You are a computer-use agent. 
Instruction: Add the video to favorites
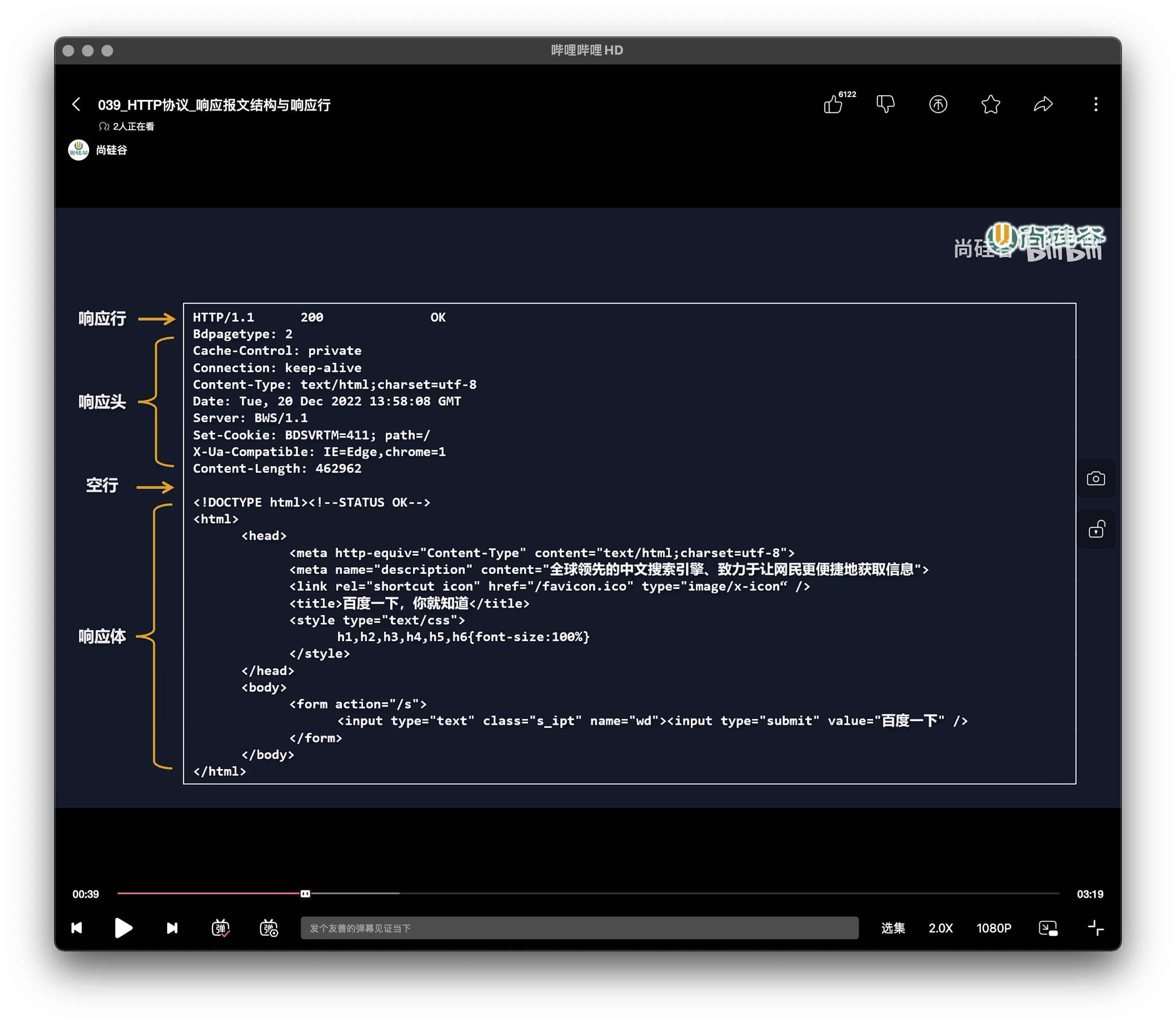tap(990, 104)
